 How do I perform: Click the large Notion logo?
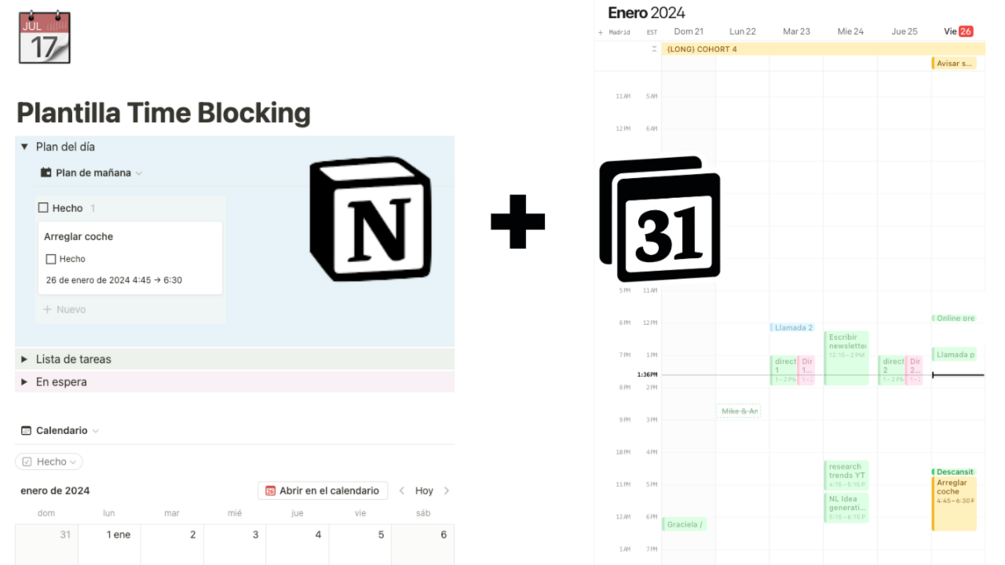click(370, 217)
